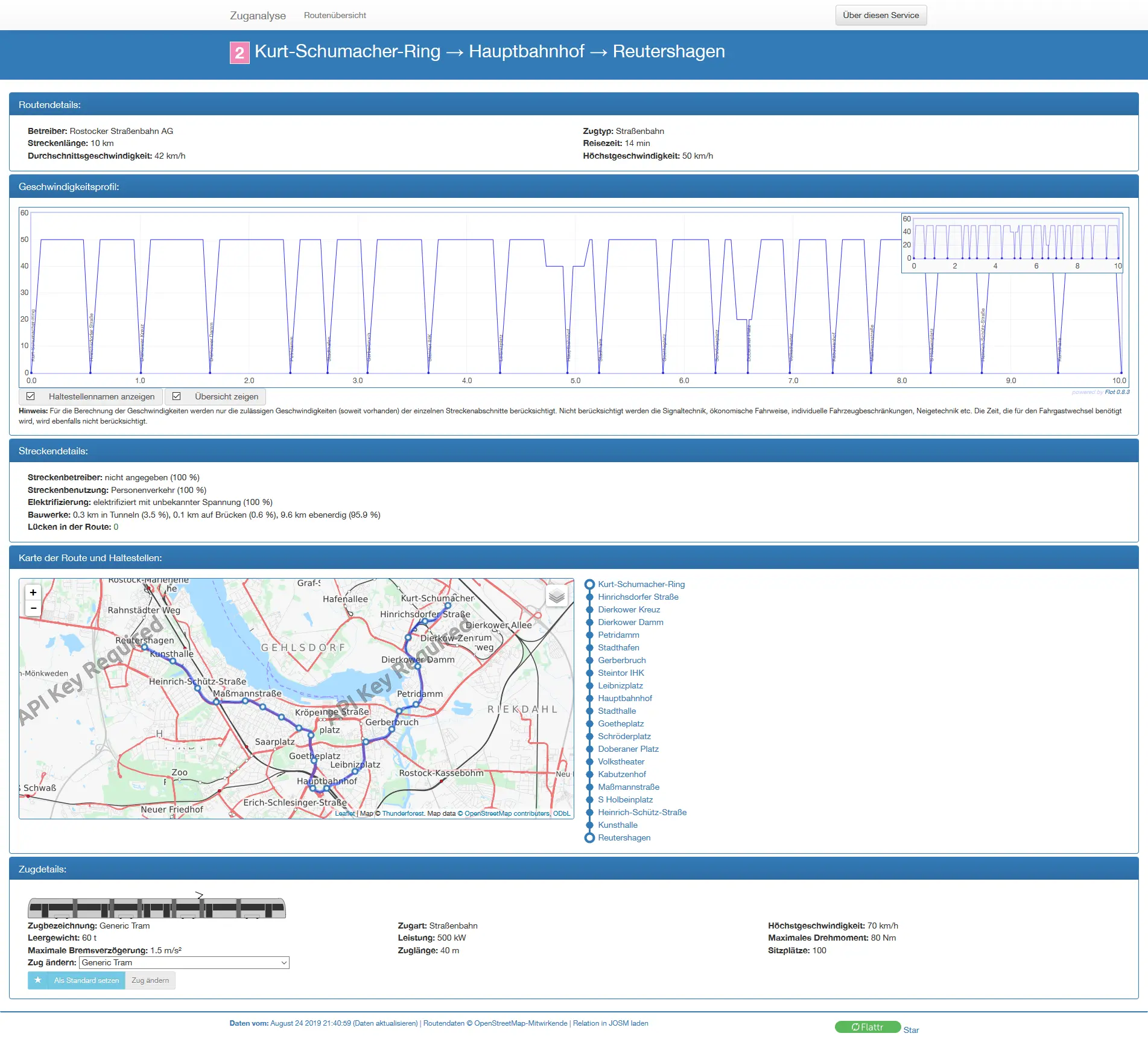1148x1045 pixels.
Task: Open Routenübersicht in the navigation bar
Action: click(335, 15)
